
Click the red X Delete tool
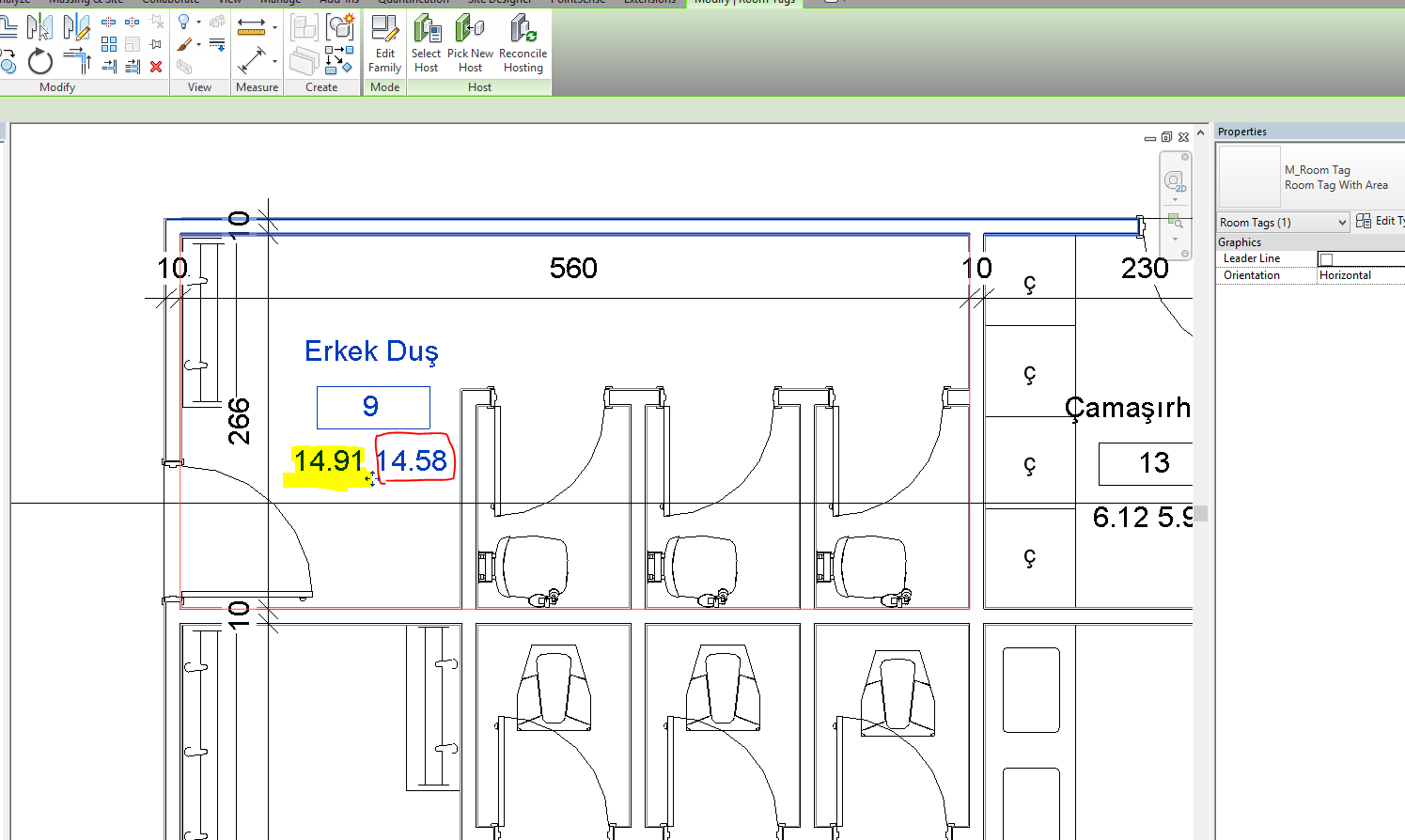tap(155, 66)
